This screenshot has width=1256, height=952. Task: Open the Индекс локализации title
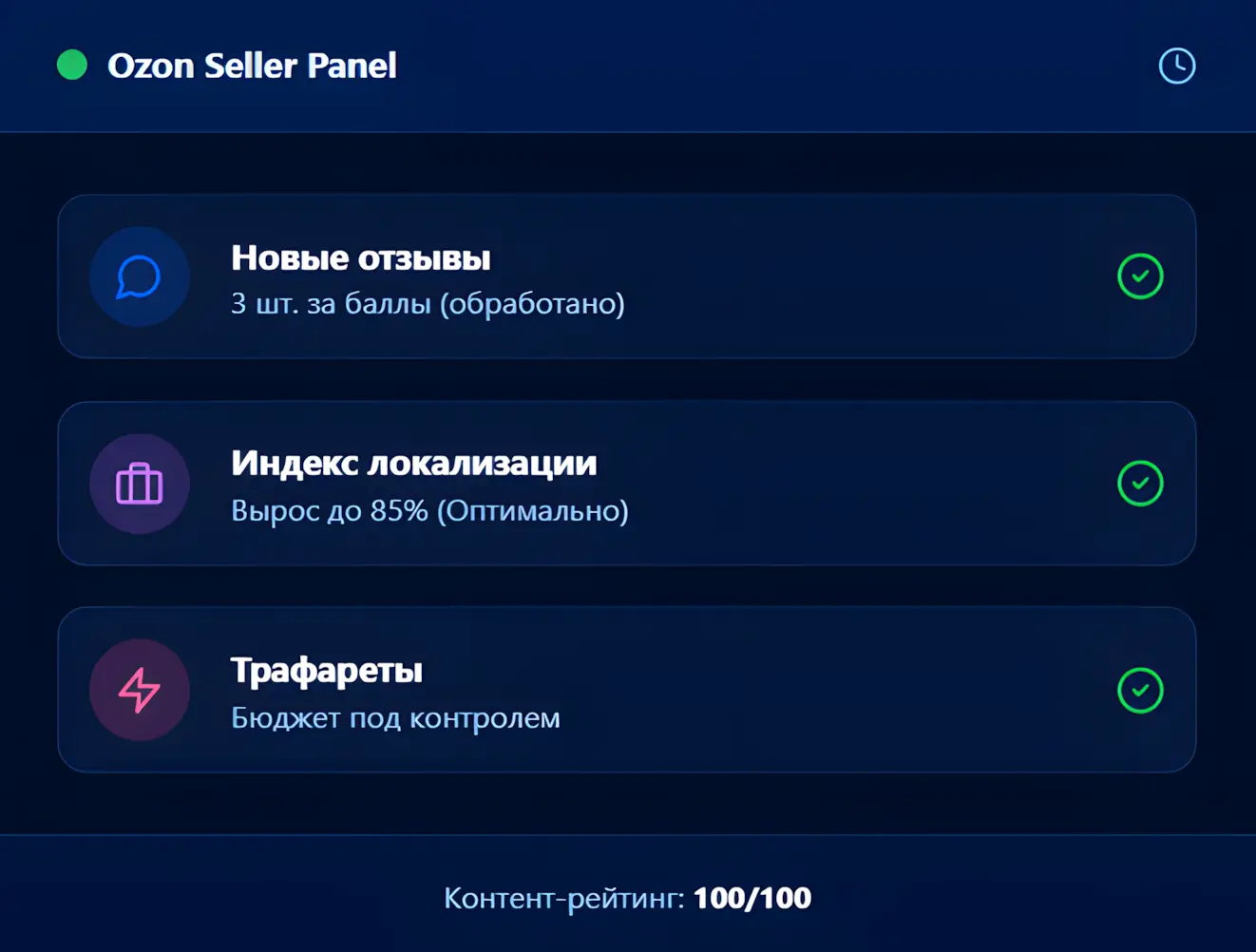[x=413, y=464]
